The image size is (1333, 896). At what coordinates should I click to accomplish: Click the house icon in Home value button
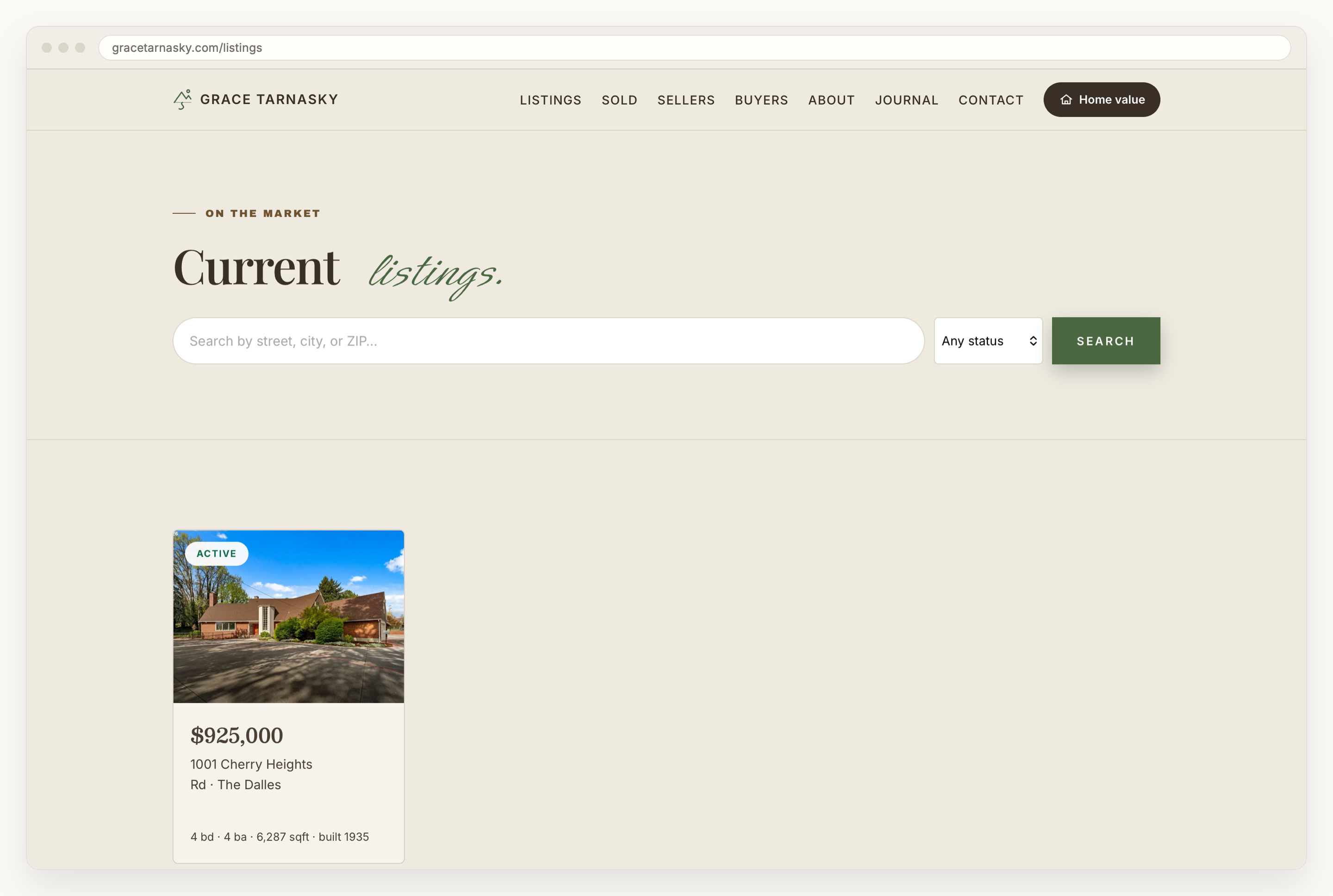[1066, 100]
